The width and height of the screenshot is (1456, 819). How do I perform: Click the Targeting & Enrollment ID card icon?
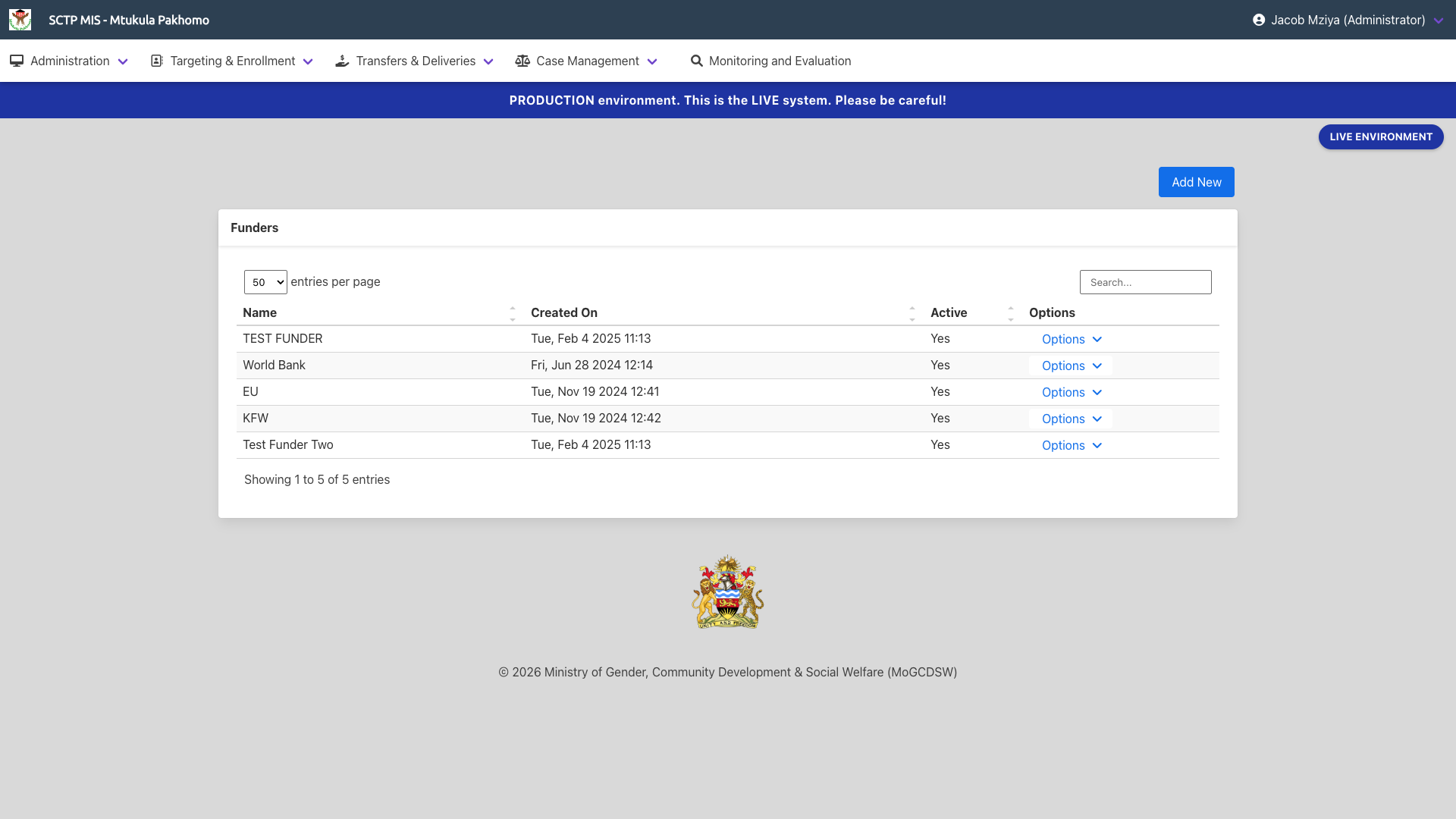[157, 61]
